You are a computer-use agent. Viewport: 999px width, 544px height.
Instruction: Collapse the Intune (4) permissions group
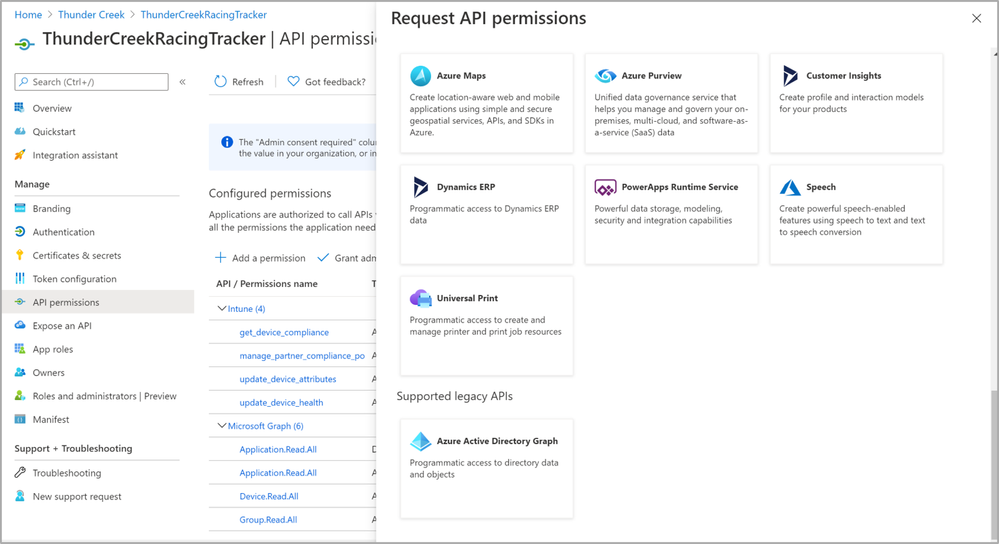pos(222,308)
